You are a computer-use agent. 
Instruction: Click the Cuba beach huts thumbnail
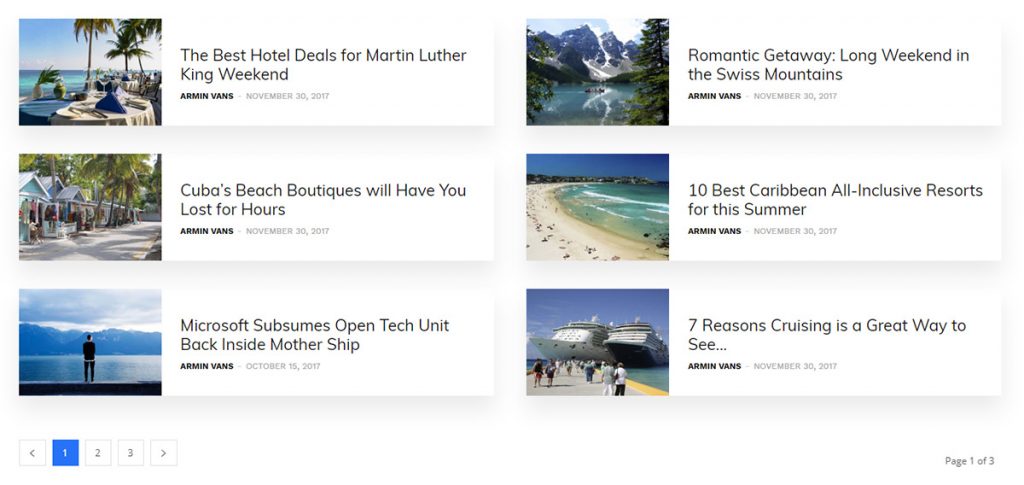(90, 207)
